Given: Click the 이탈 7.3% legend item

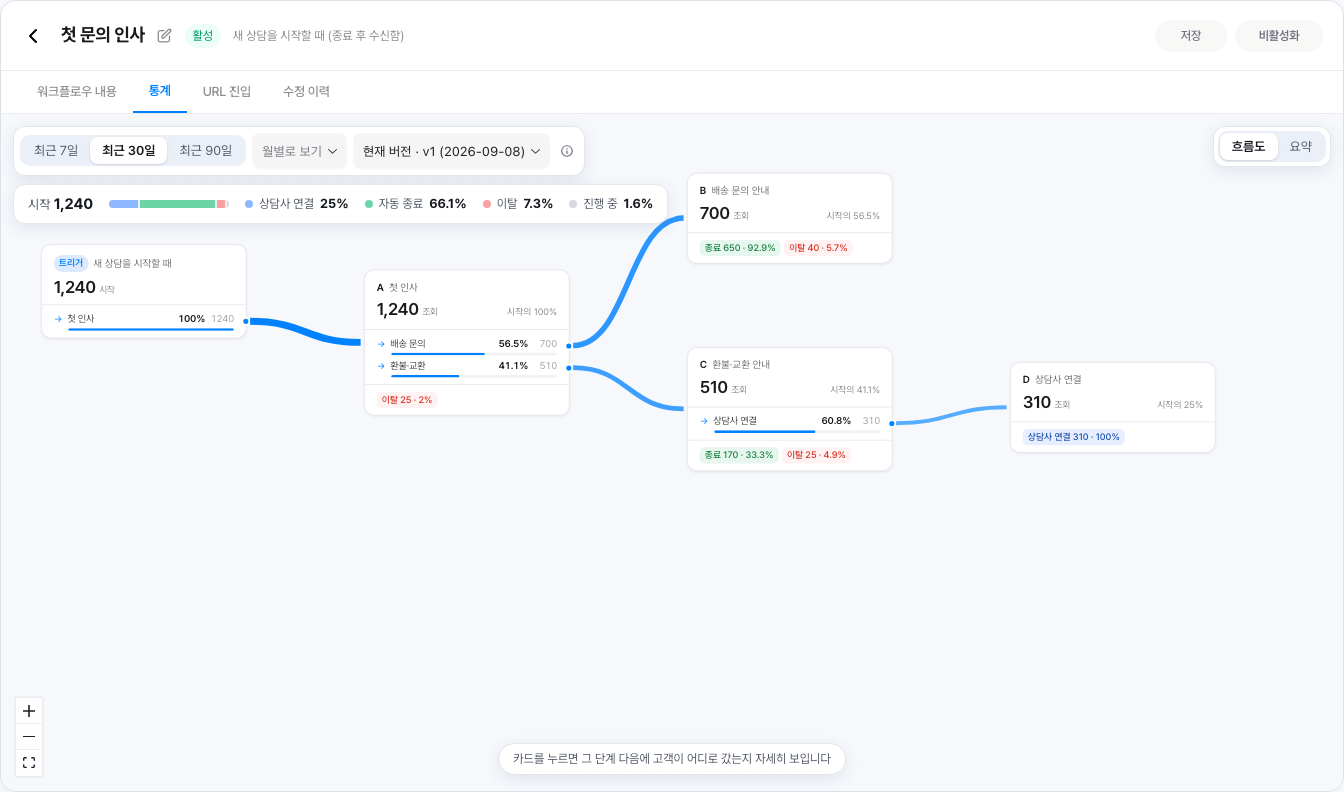Looking at the screenshot, I should [517, 204].
